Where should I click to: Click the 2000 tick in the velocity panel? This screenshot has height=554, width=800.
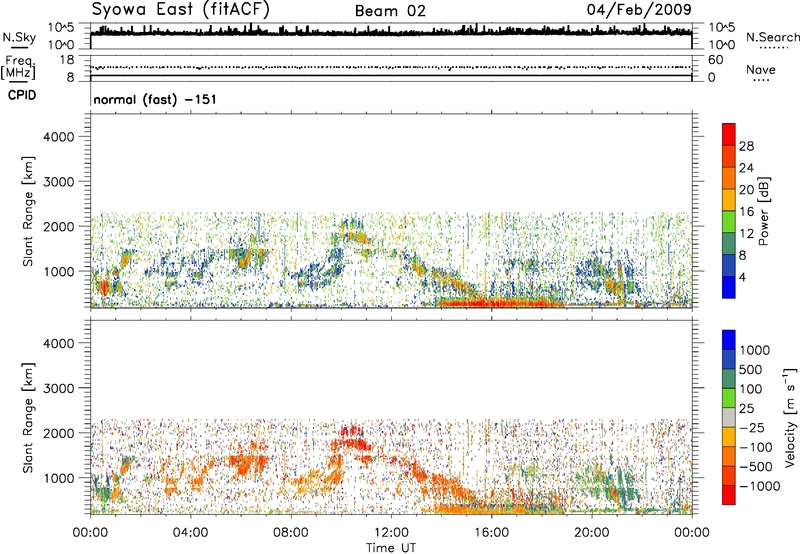[x=59, y=433]
